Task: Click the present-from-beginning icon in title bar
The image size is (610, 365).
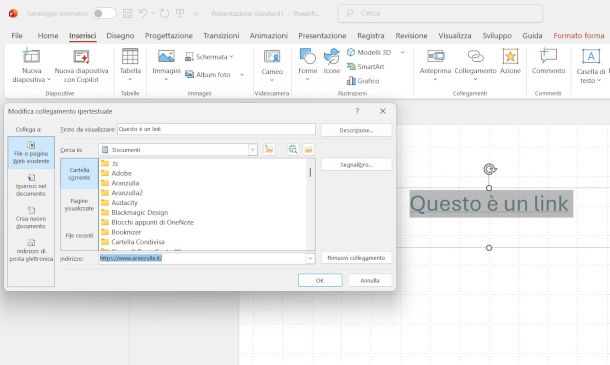Action: point(180,13)
